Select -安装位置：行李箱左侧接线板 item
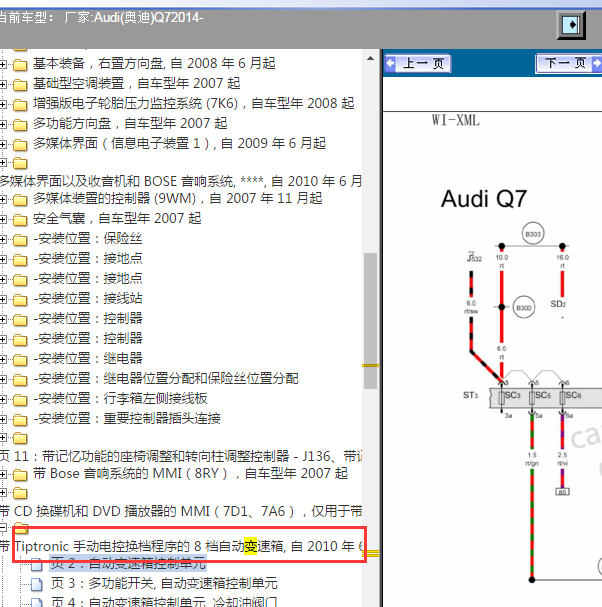Viewport: 602px width, 607px height. (120, 398)
